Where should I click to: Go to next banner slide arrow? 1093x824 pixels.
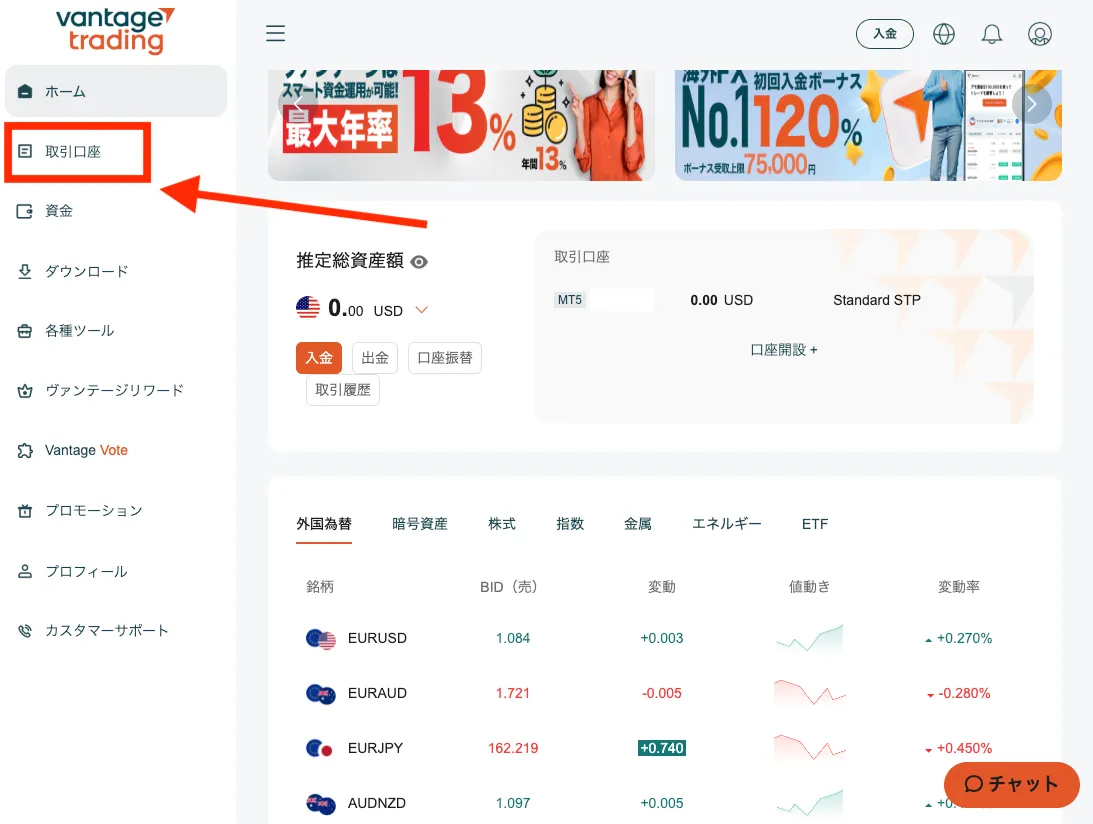pos(1032,105)
